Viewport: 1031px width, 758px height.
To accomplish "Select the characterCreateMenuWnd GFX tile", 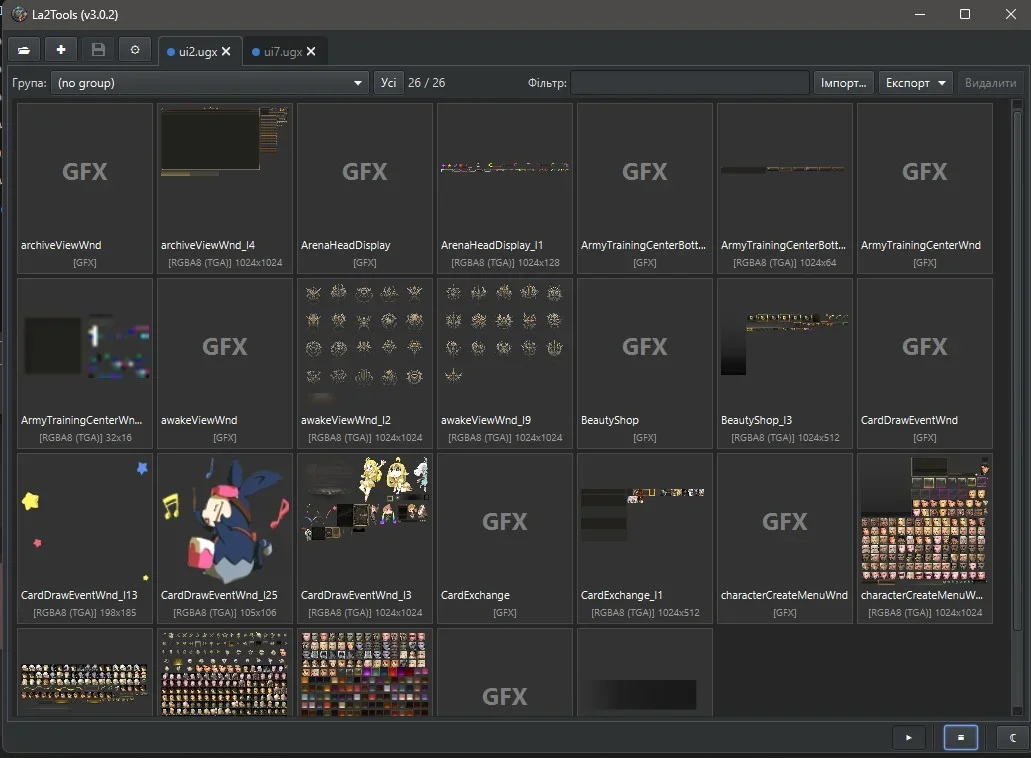I will [x=785, y=538].
